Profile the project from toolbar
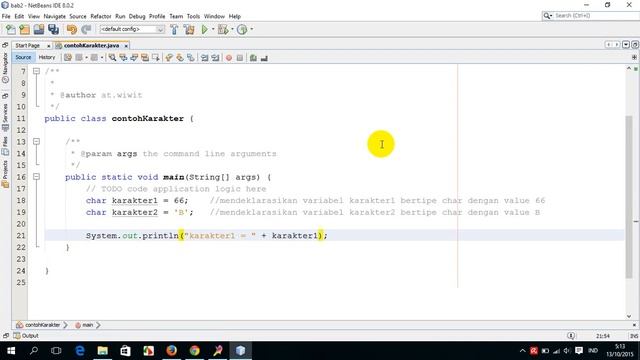 tap(242, 29)
